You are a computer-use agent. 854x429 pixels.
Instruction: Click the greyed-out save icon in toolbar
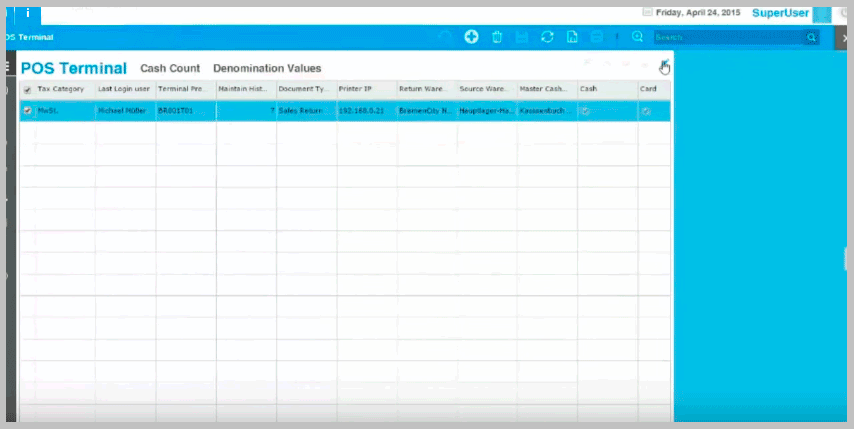coord(522,37)
